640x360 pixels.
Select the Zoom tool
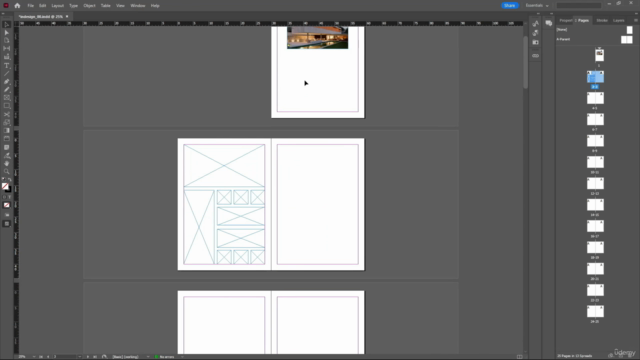pyautogui.click(x=7, y=171)
